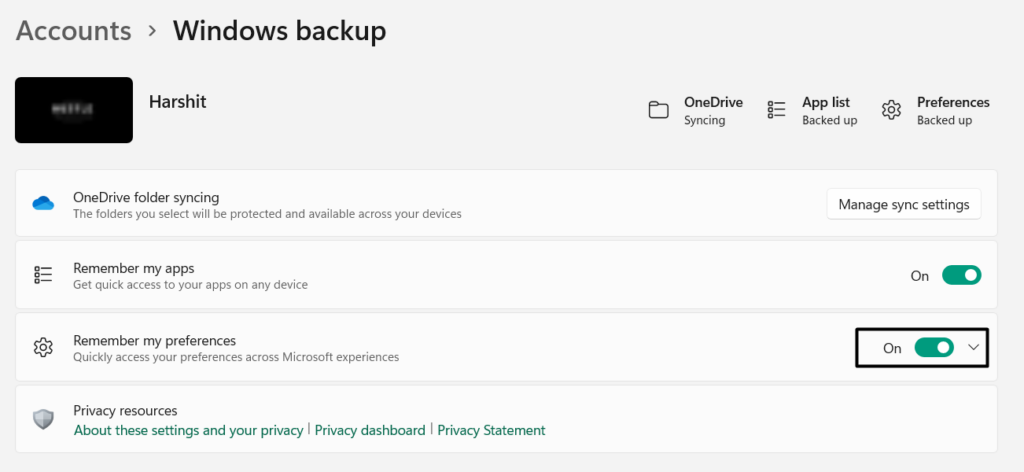Click the App list icon in header status
Viewport: 1024px width, 472px height.
(x=776, y=110)
